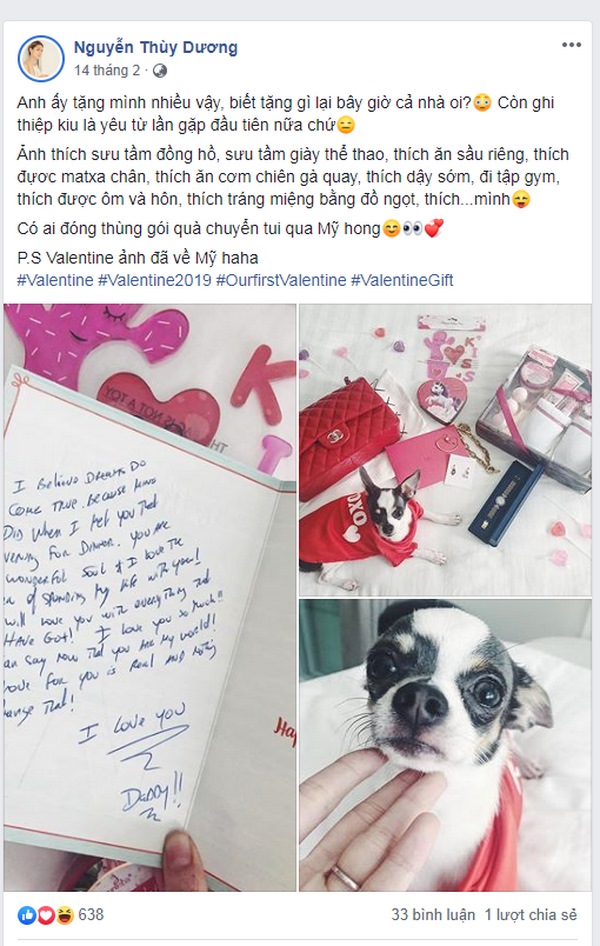Open the #OurfirstValentine hashtag
The width and height of the screenshot is (600, 946).
point(281,280)
